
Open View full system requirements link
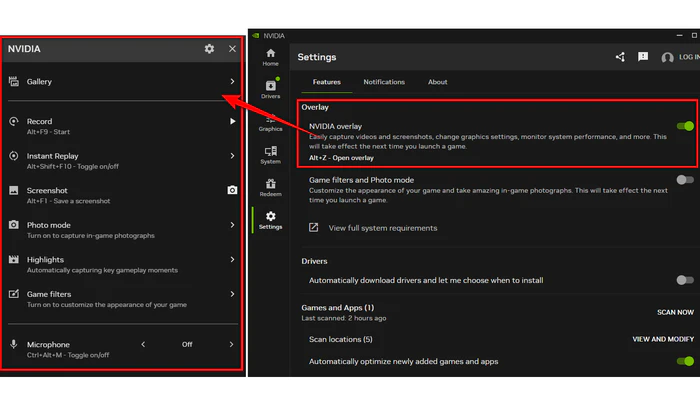[383, 228]
